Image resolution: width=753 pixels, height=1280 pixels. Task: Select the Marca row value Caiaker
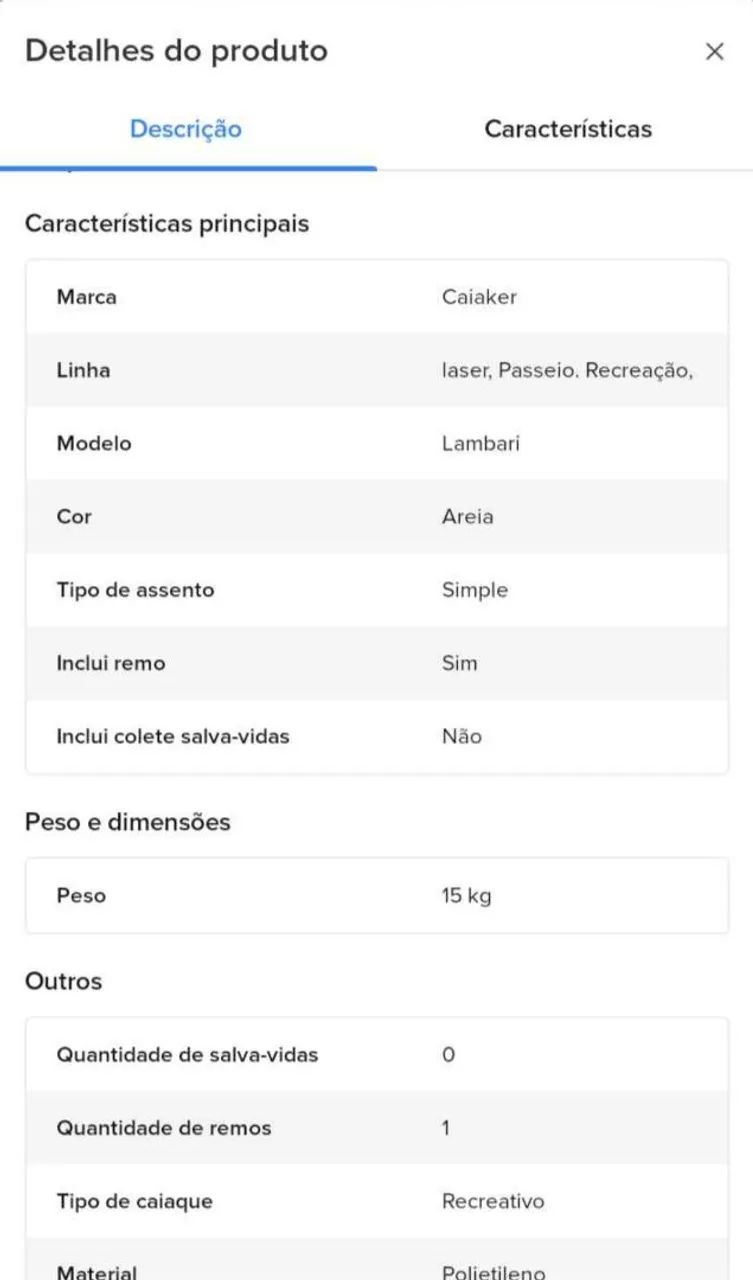479,297
